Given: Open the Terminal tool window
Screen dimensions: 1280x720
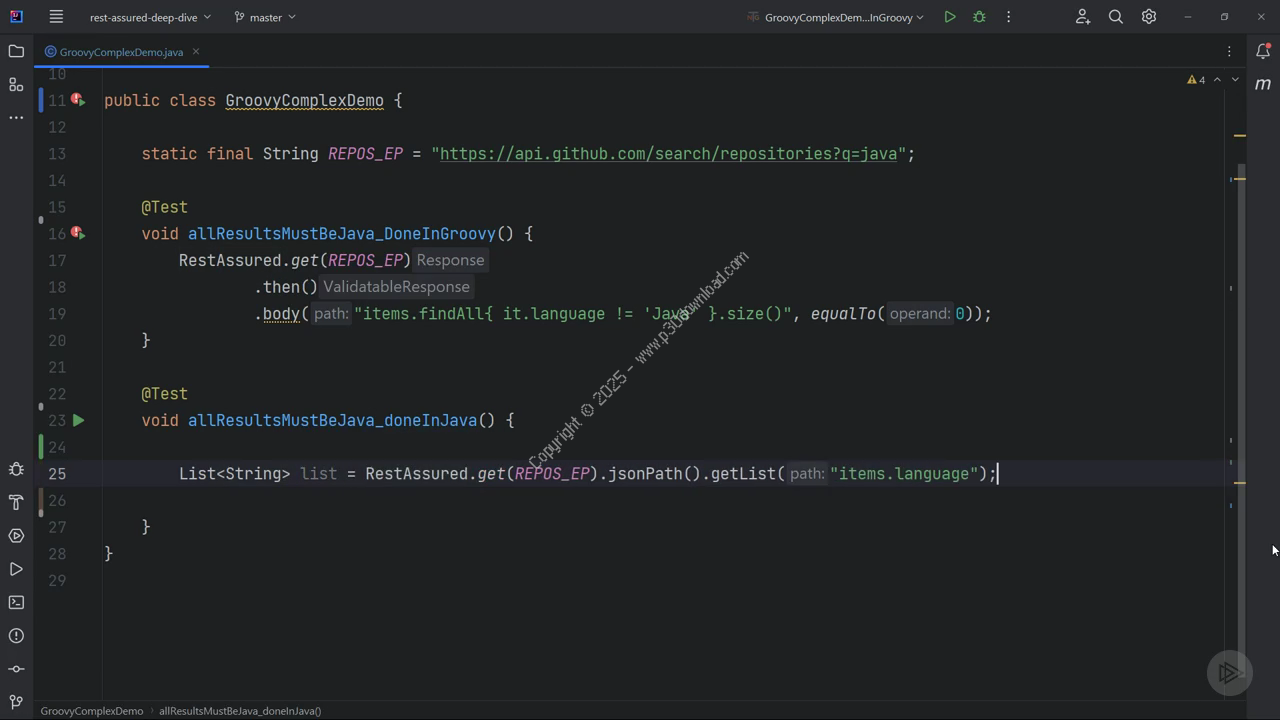Looking at the screenshot, I should click(16, 602).
